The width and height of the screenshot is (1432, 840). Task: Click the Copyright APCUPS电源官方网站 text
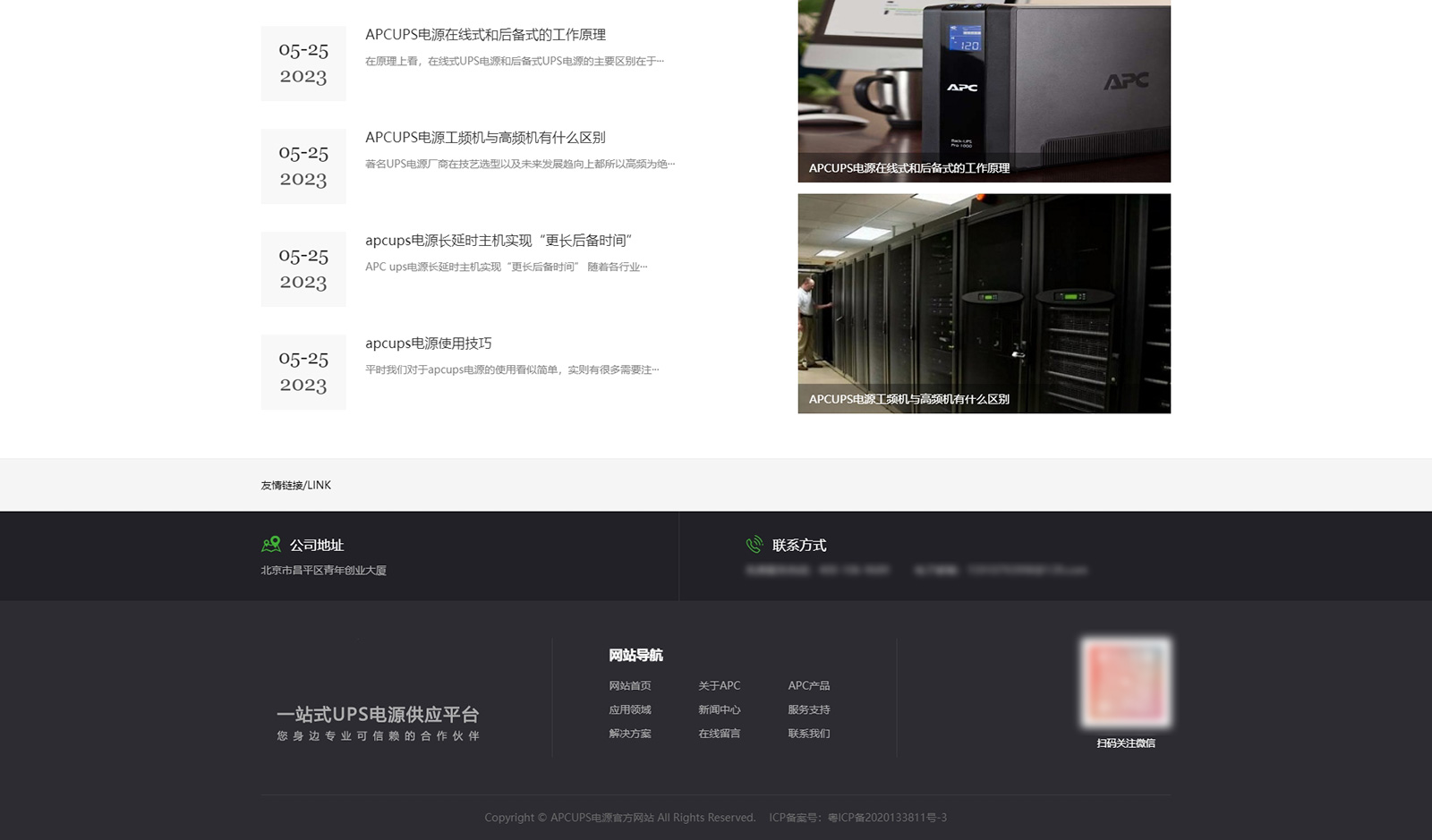click(x=620, y=818)
